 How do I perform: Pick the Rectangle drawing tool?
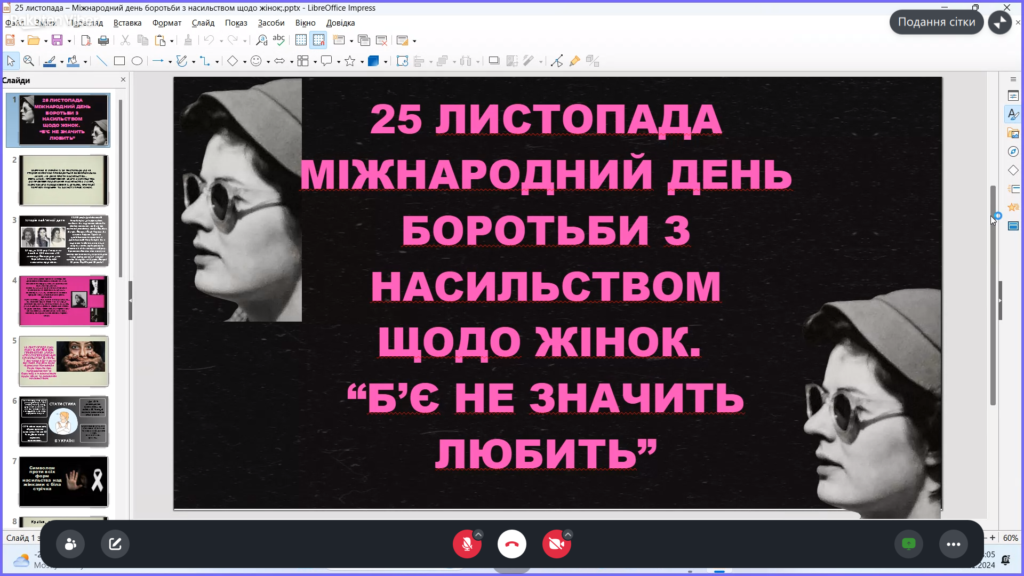point(119,61)
